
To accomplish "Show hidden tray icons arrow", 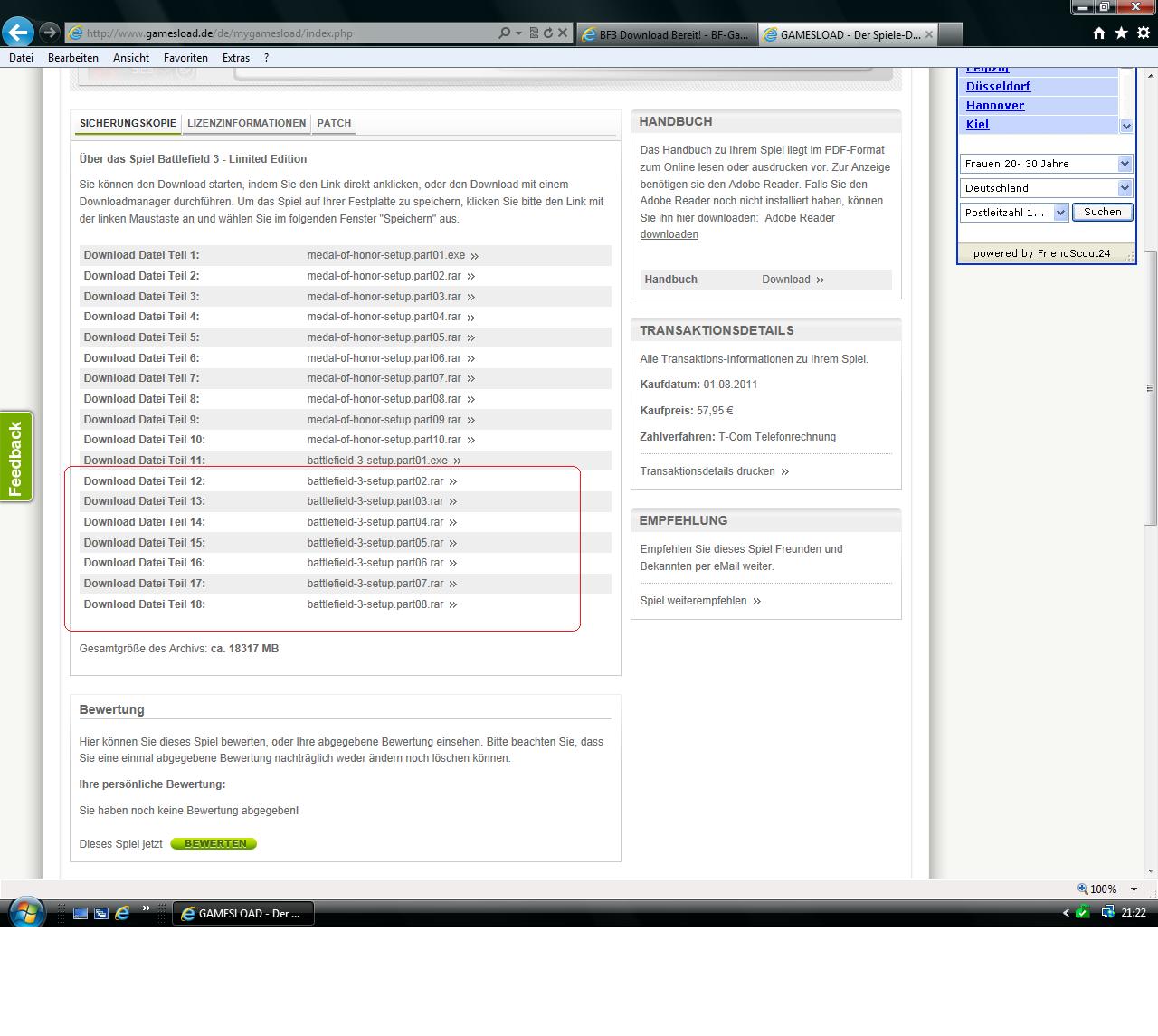I will click(1066, 913).
